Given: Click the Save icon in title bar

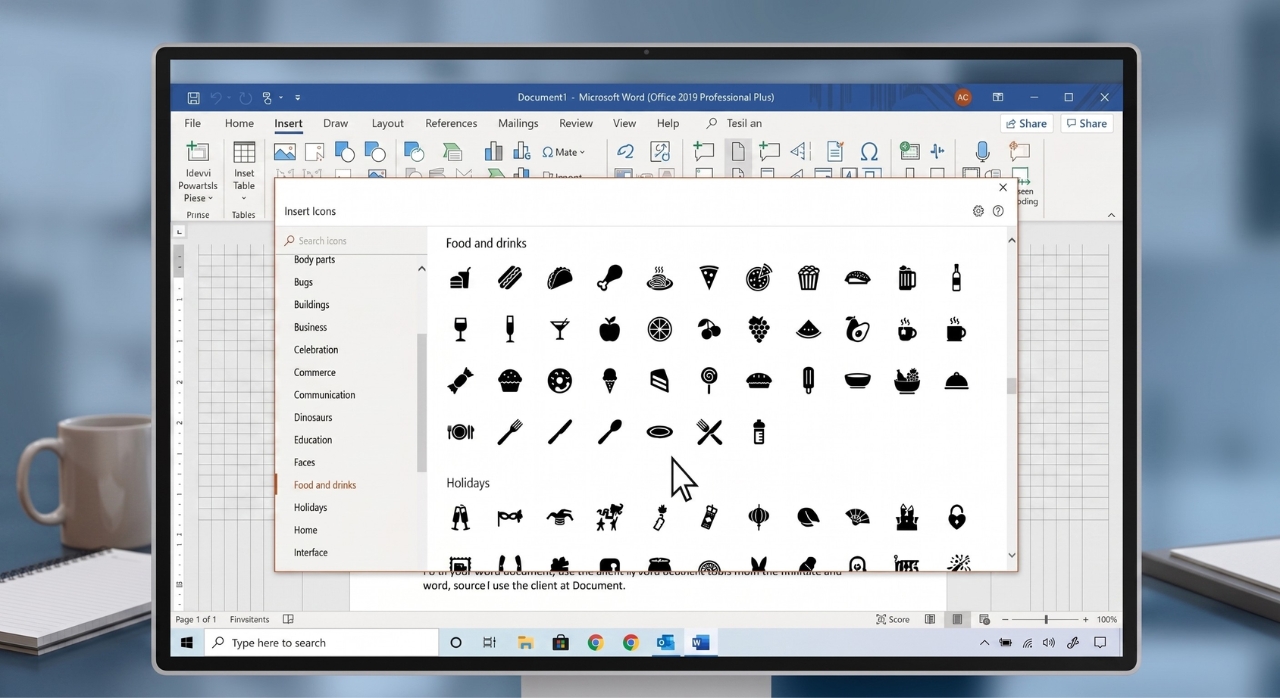Looking at the screenshot, I should coord(193,97).
